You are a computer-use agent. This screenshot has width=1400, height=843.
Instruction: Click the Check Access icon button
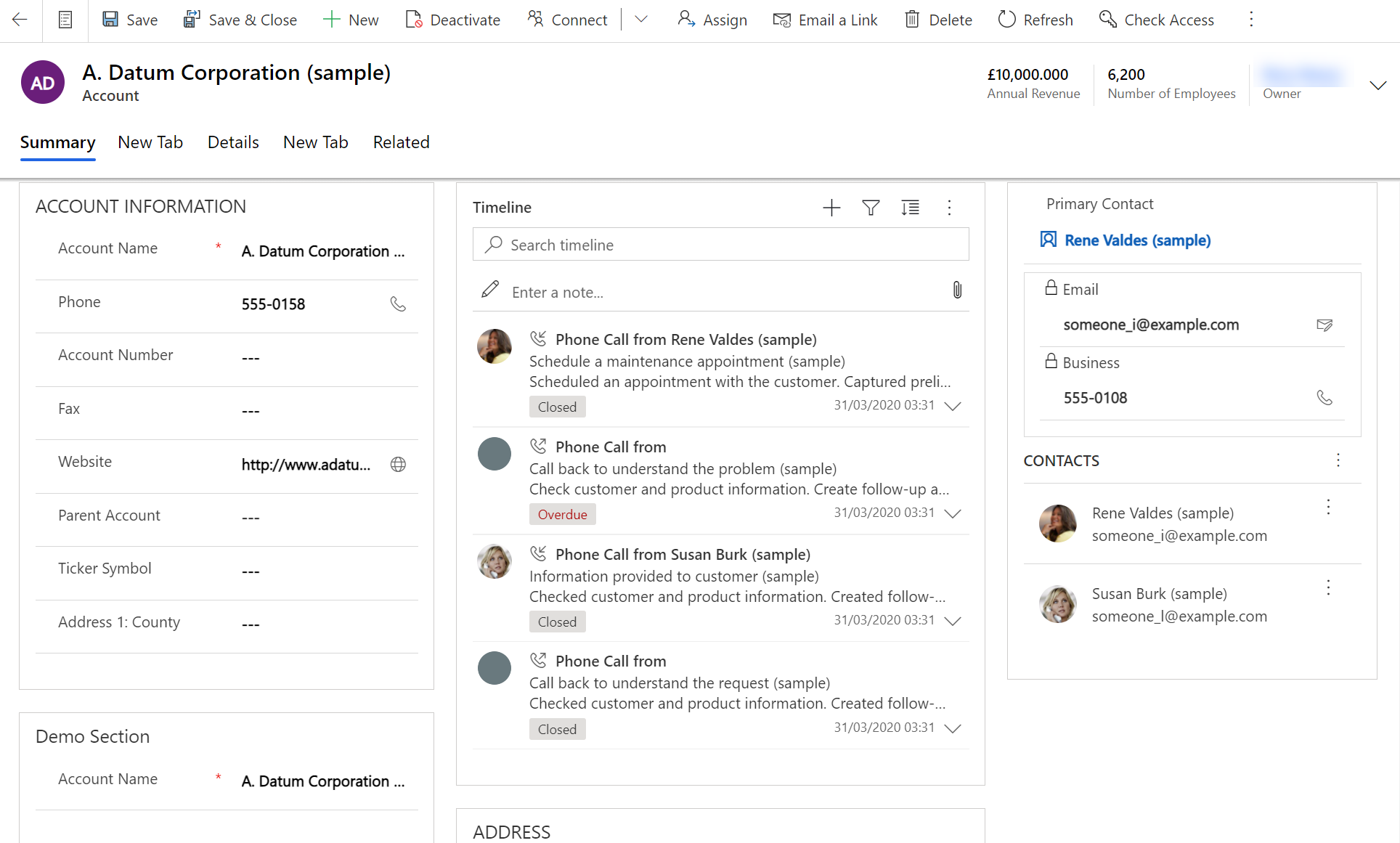[1108, 20]
